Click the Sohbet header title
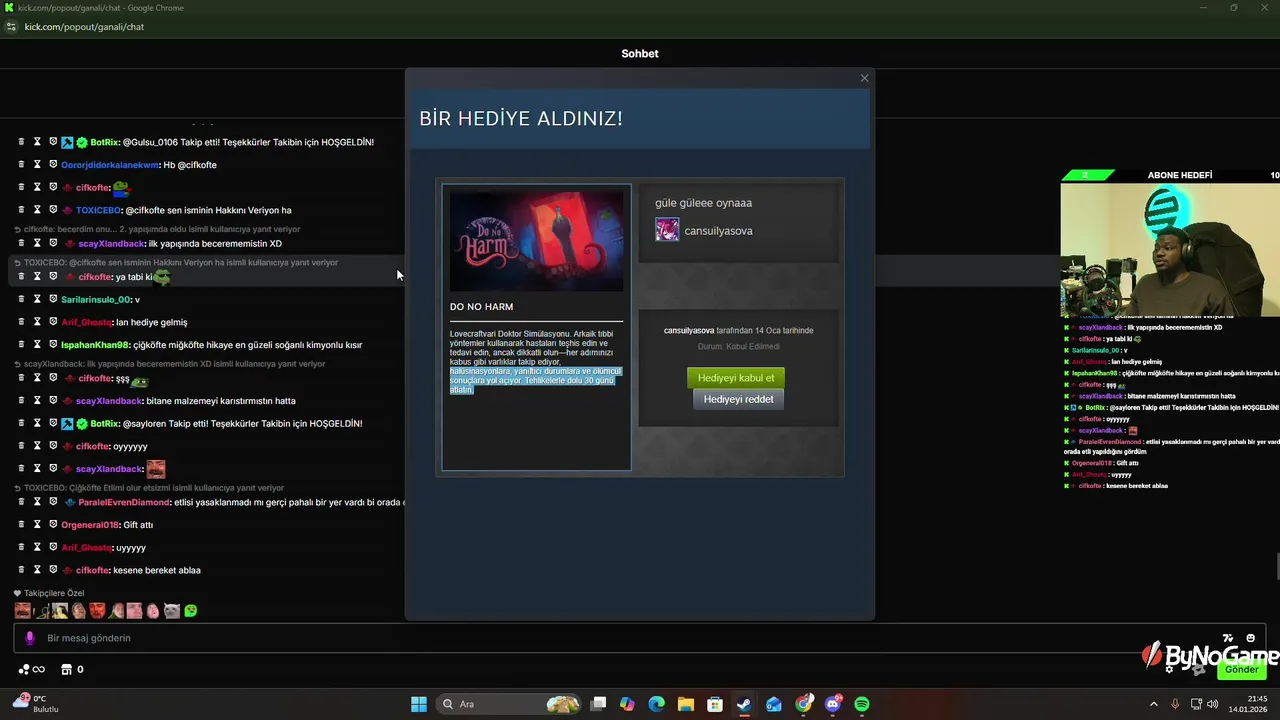This screenshot has height=720, width=1280. [640, 54]
